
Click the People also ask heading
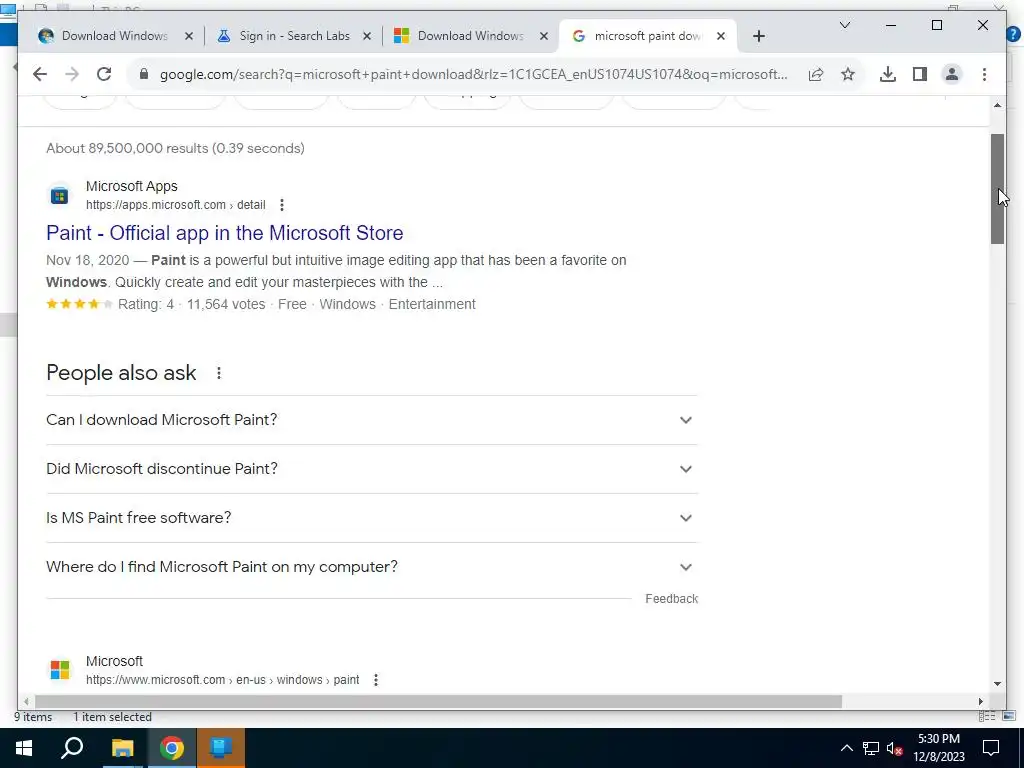(121, 373)
